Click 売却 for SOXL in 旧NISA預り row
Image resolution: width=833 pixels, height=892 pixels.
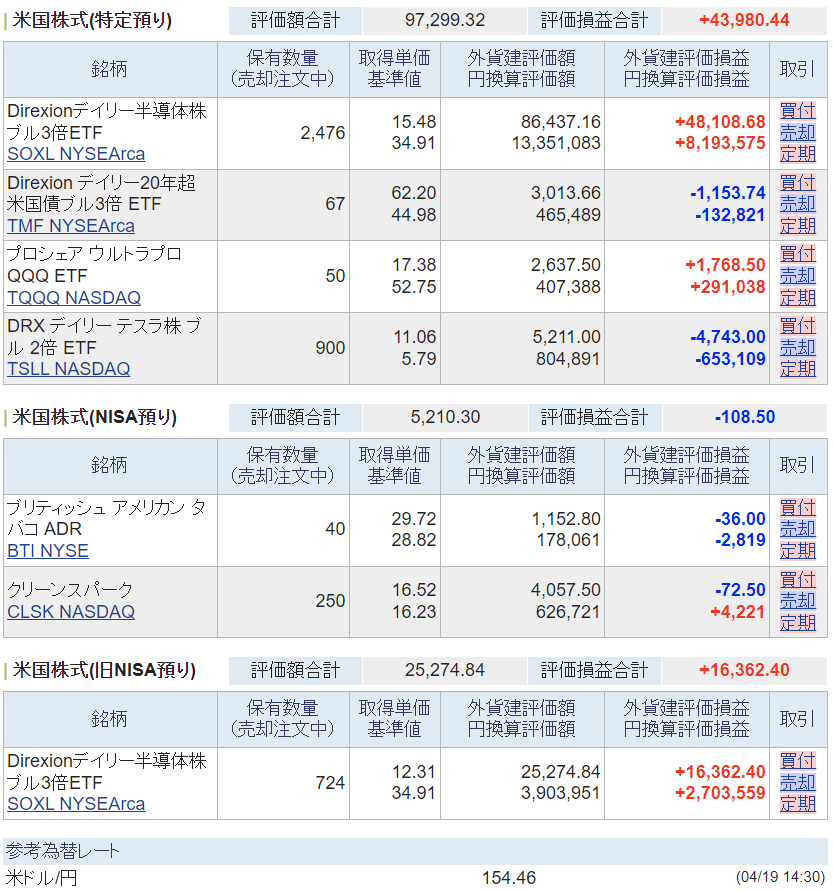pos(798,783)
